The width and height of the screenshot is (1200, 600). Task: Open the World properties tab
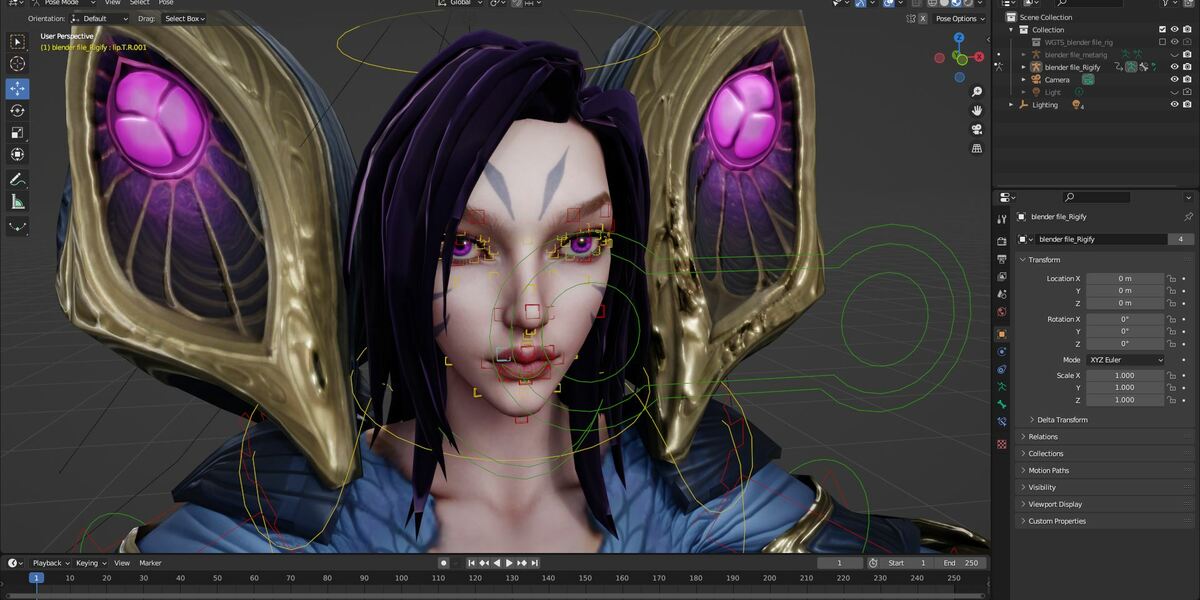coord(1002,313)
